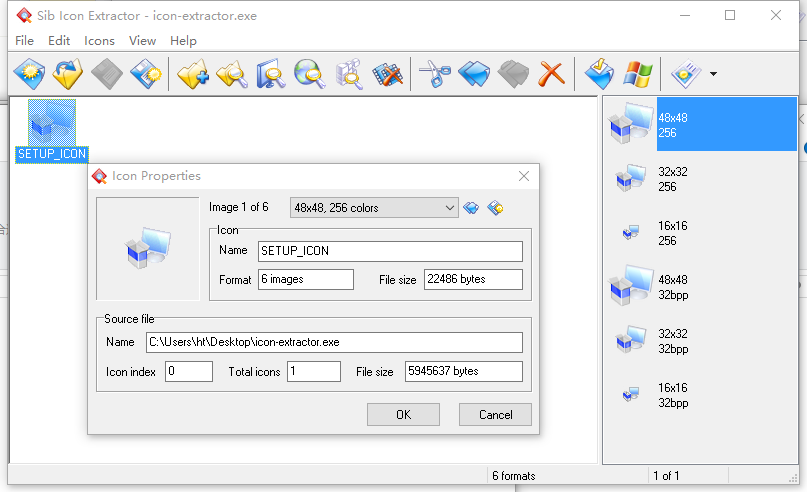Click the new icon collection toolbar icon

tap(29, 74)
